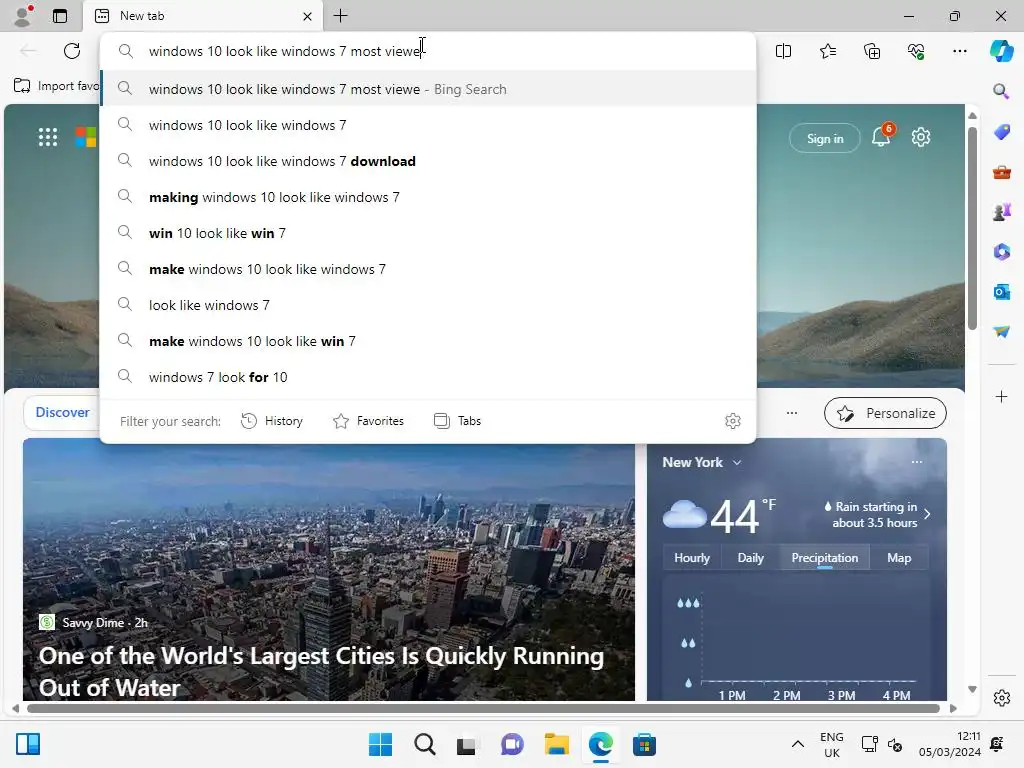Open the sidebar Drop paper plane icon

pyautogui.click(x=1001, y=332)
